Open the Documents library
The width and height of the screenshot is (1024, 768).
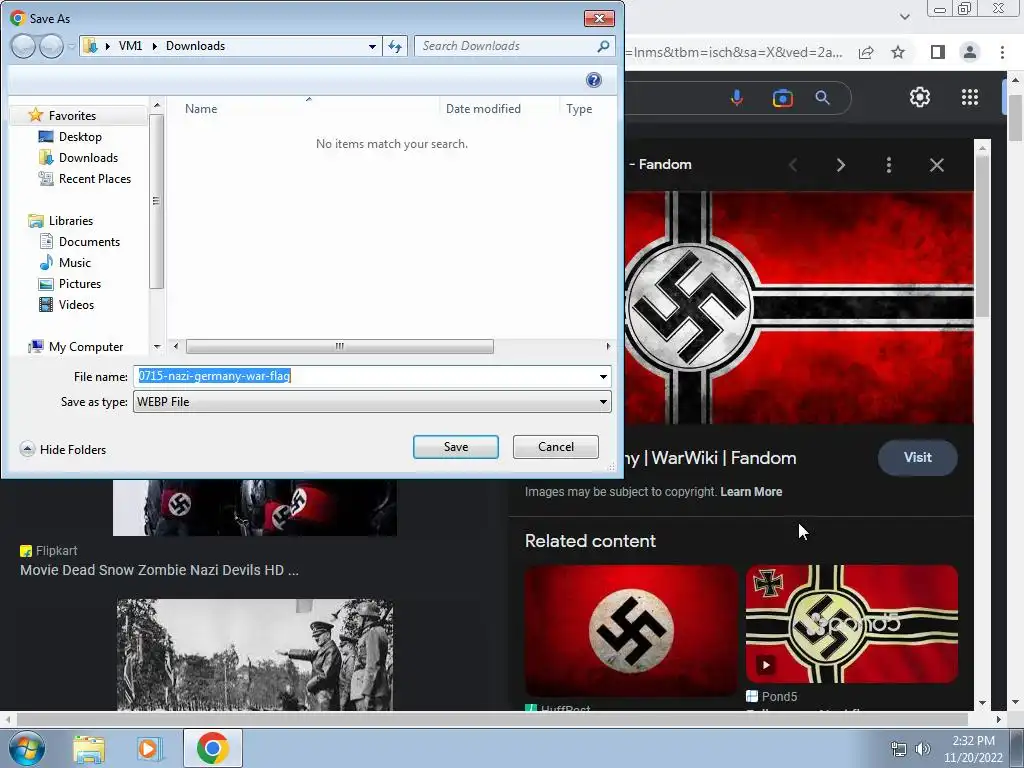[x=89, y=242]
